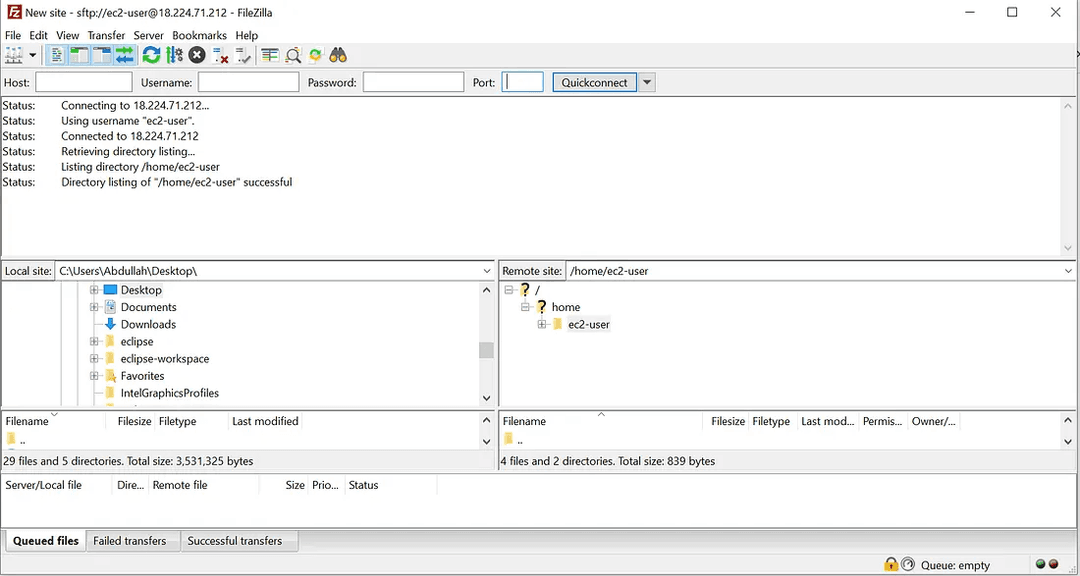The image size is (1080, 576).
Task: Select the Downloads folder in local tree
Action: [148, 325]
